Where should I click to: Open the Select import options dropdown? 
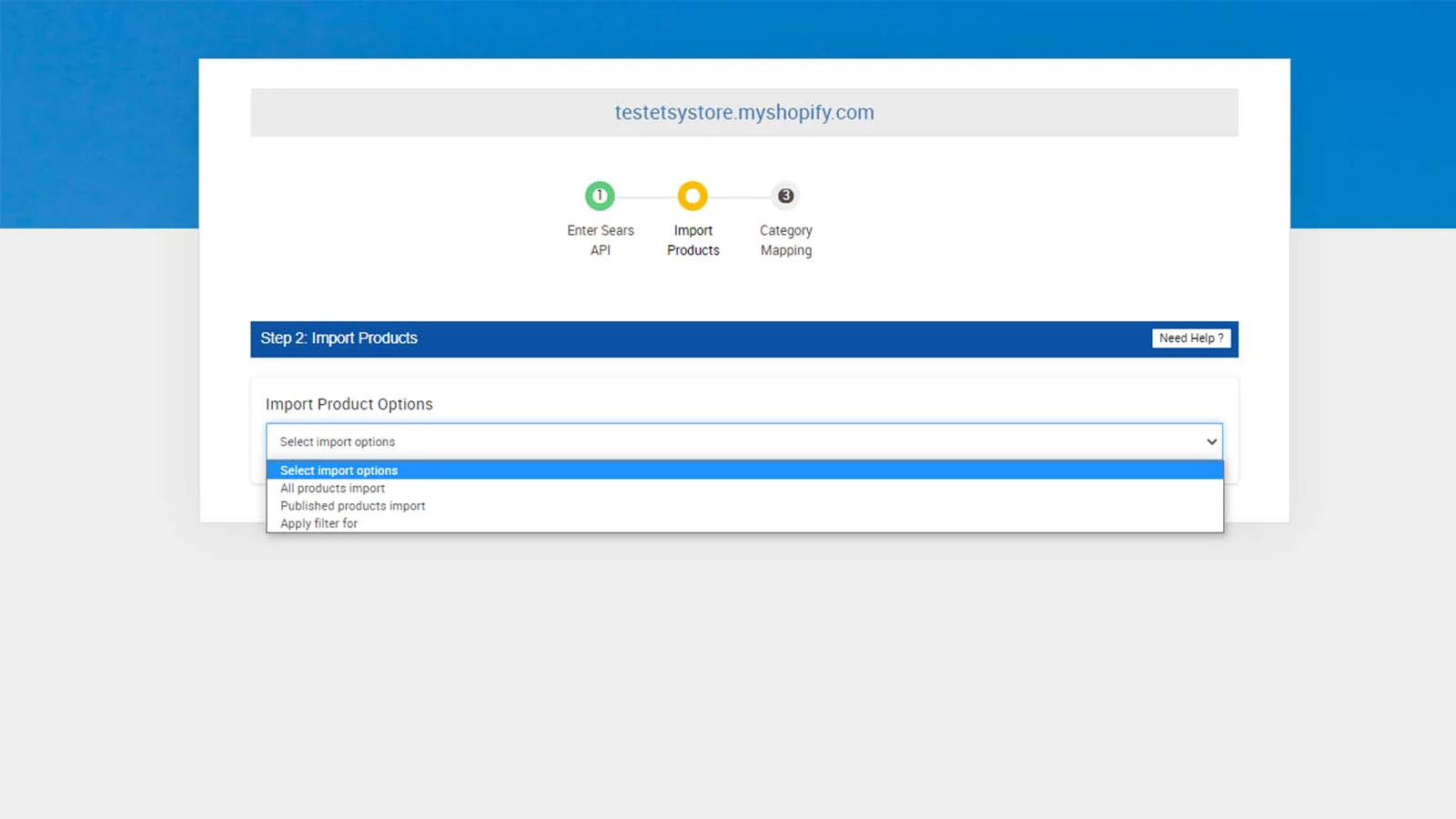tap(744, 441)
